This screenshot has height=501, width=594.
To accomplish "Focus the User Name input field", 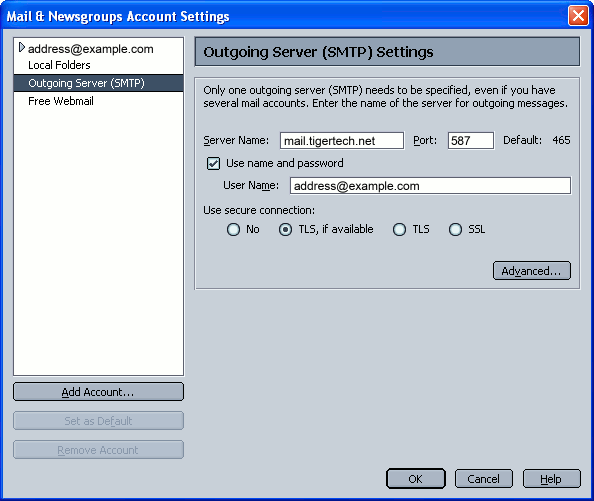I will 430,186.
